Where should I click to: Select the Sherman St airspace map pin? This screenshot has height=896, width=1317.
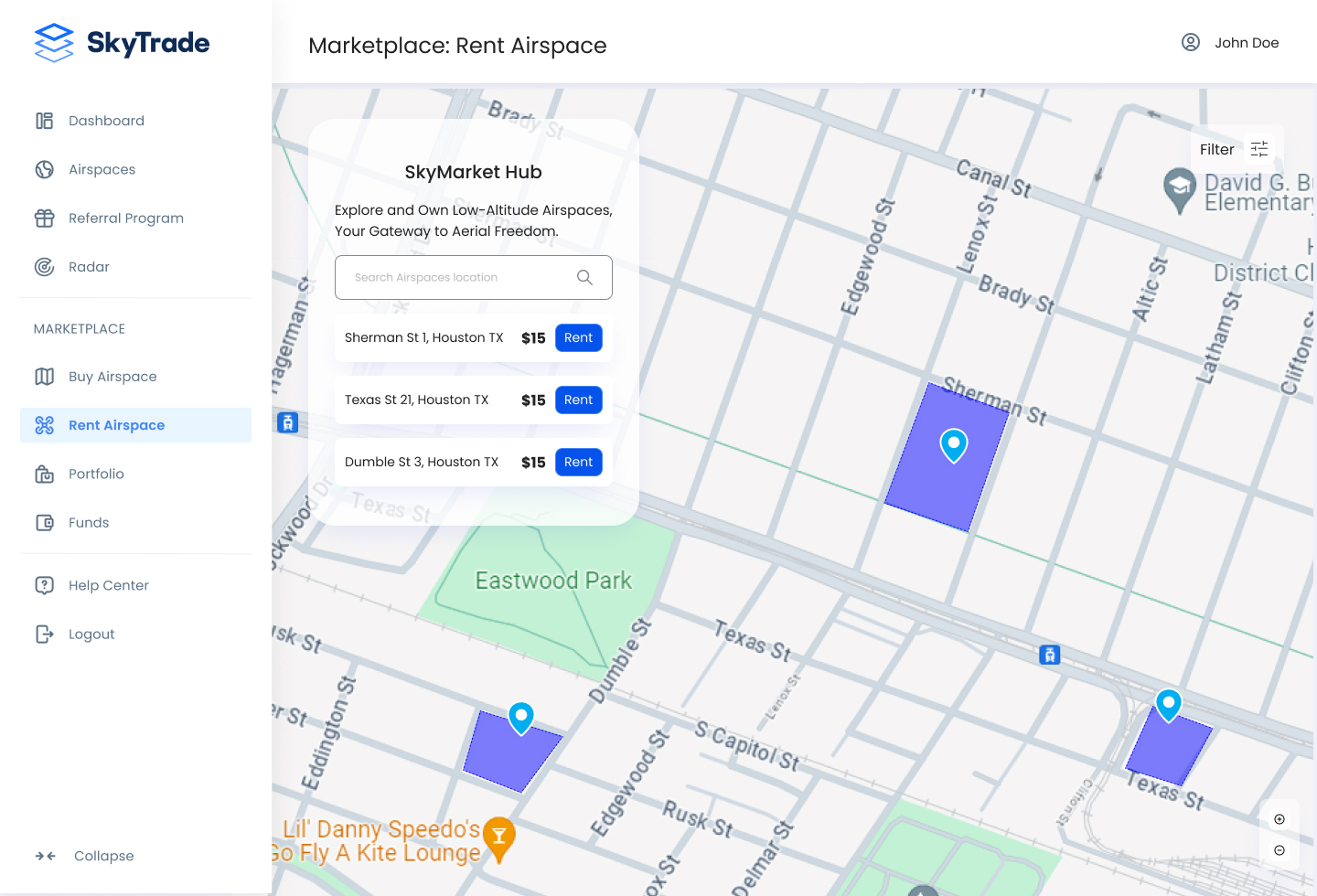tap(954, 444)
